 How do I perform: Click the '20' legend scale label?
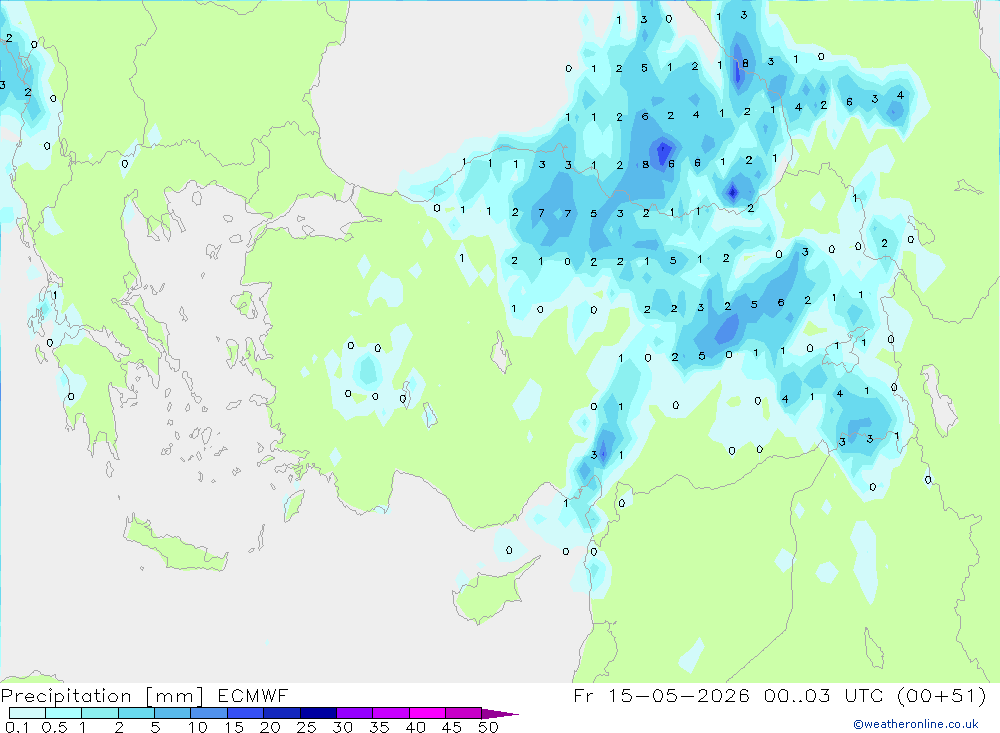(270, 727)
